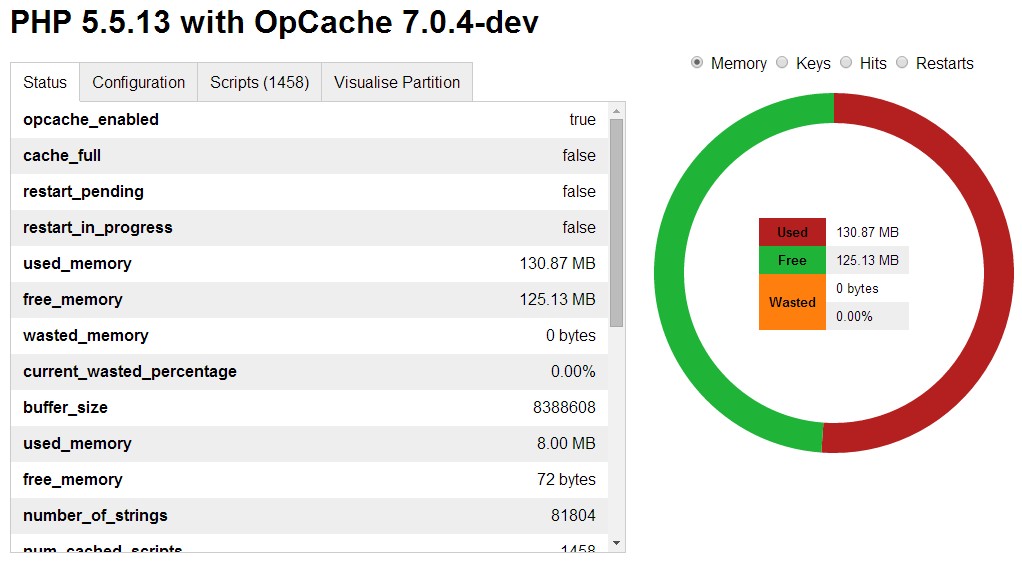Click the status list scrollbar thumb
1022x569 pixels.
click(x=617, y=223)
